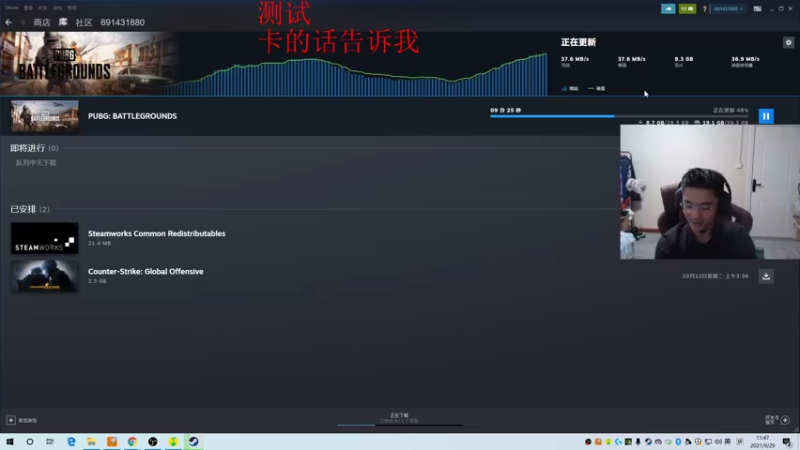The image size is (800, 450).
Task: Click the blue announcements megaphone icon
Action: coord(668,9)
